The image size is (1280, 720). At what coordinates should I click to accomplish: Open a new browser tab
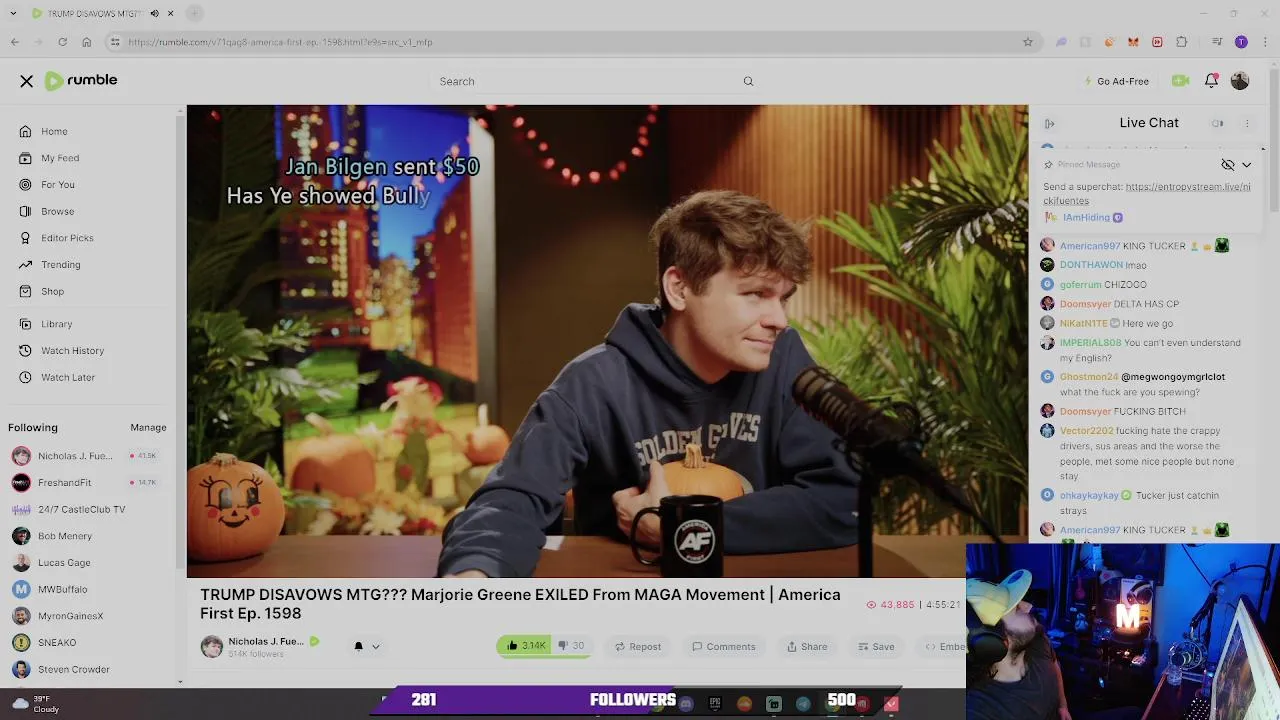click(194, 14)
